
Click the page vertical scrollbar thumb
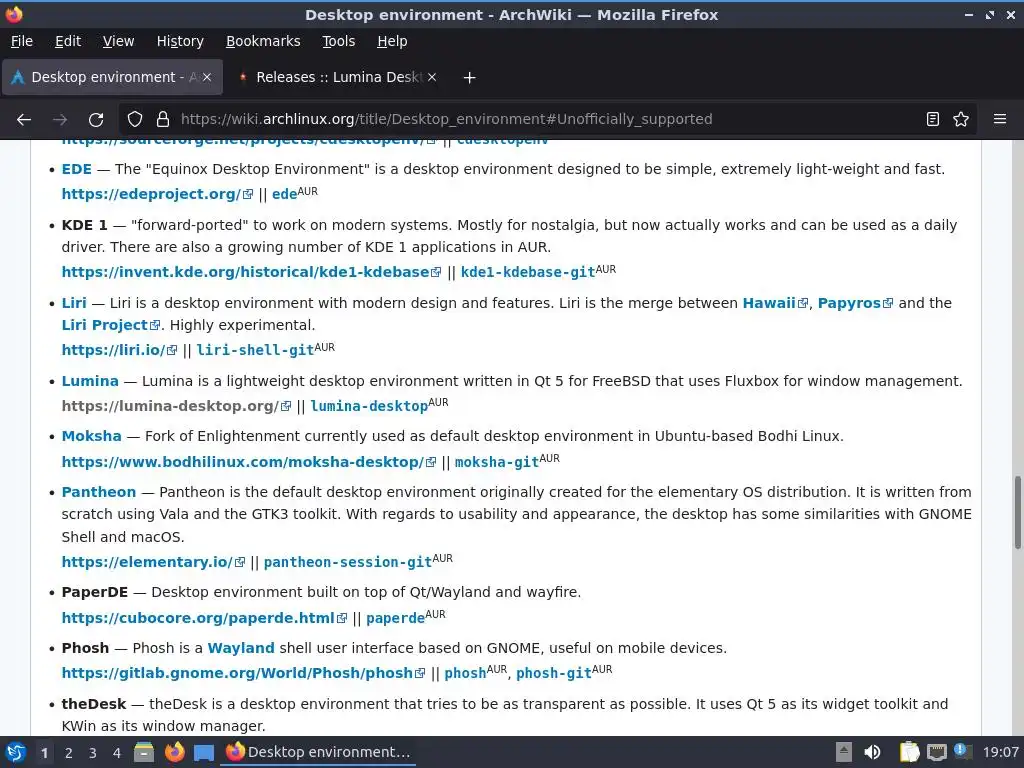click(1017, 513)
